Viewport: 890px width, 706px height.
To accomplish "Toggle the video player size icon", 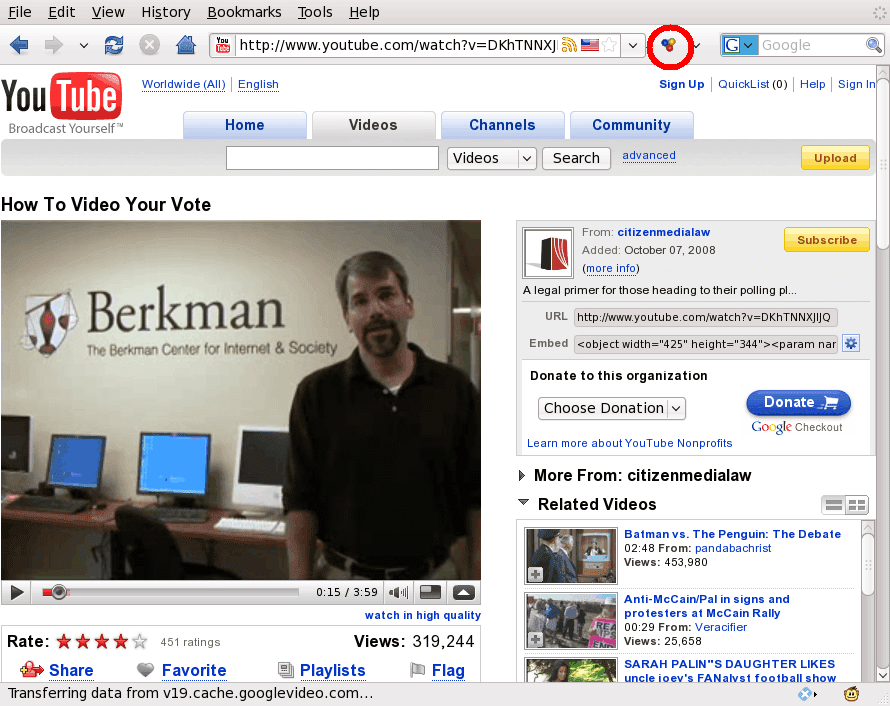I will (430, 592).
